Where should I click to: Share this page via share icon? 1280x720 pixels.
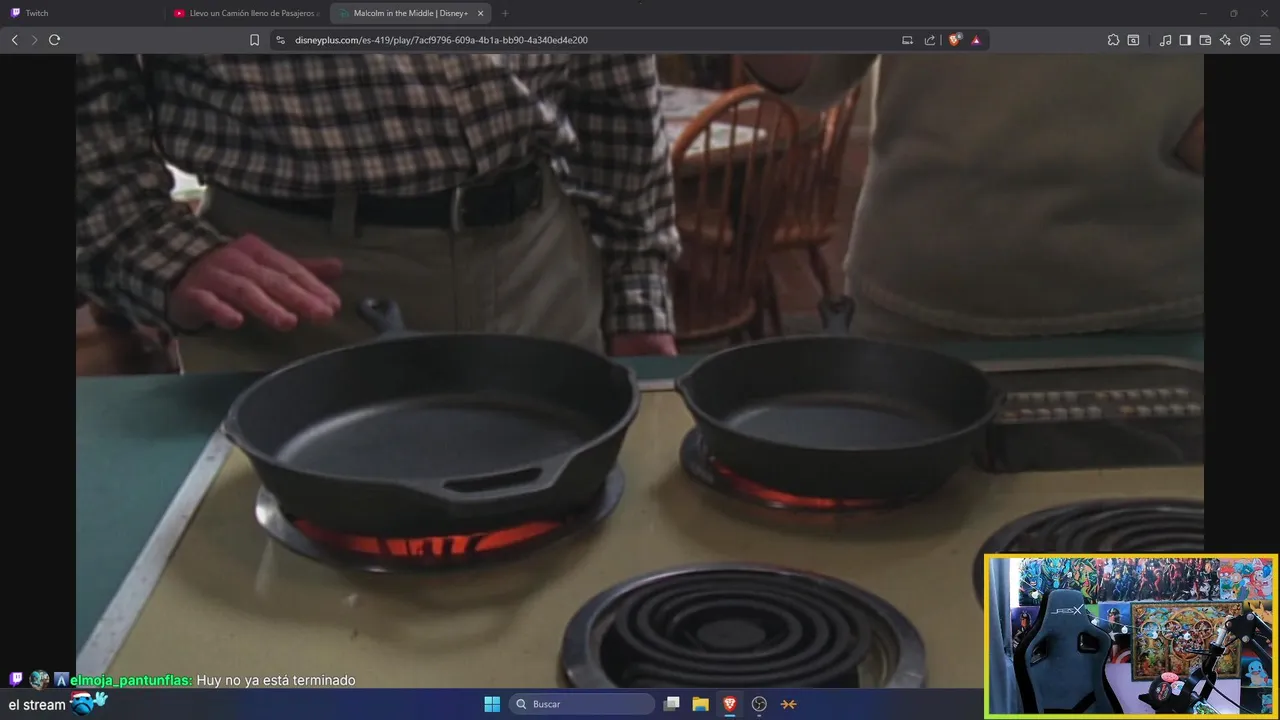coord(930,40)
